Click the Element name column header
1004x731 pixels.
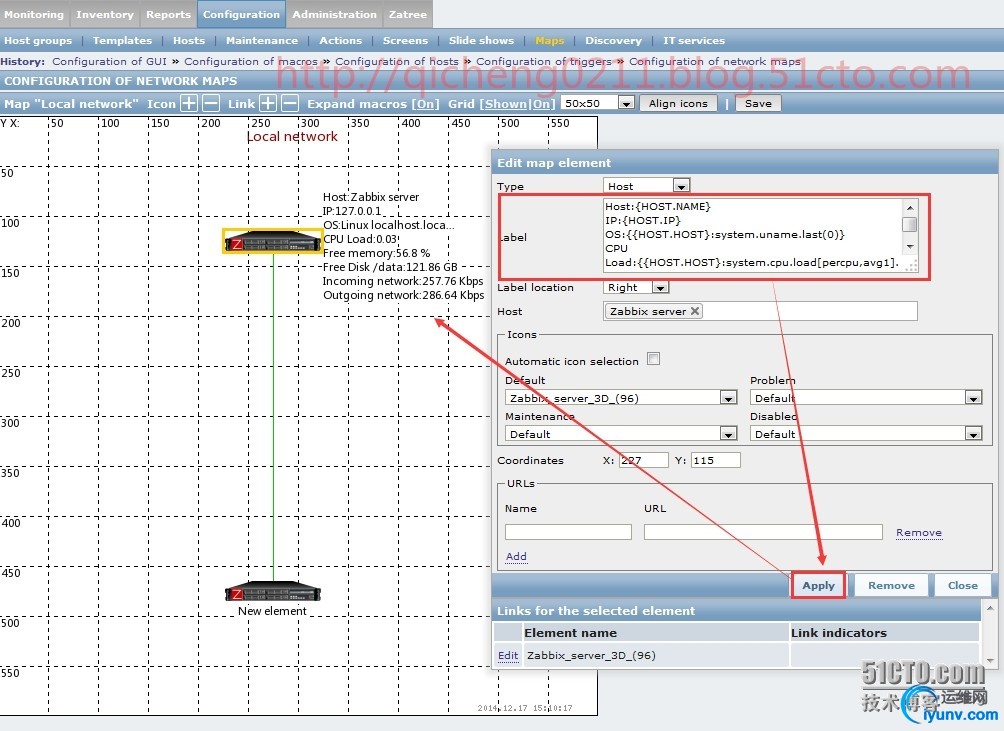point(656,632)
